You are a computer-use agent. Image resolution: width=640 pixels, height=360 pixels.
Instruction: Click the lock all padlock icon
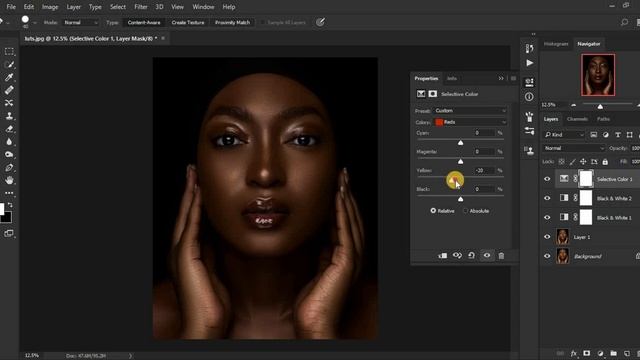coord(605,162)
